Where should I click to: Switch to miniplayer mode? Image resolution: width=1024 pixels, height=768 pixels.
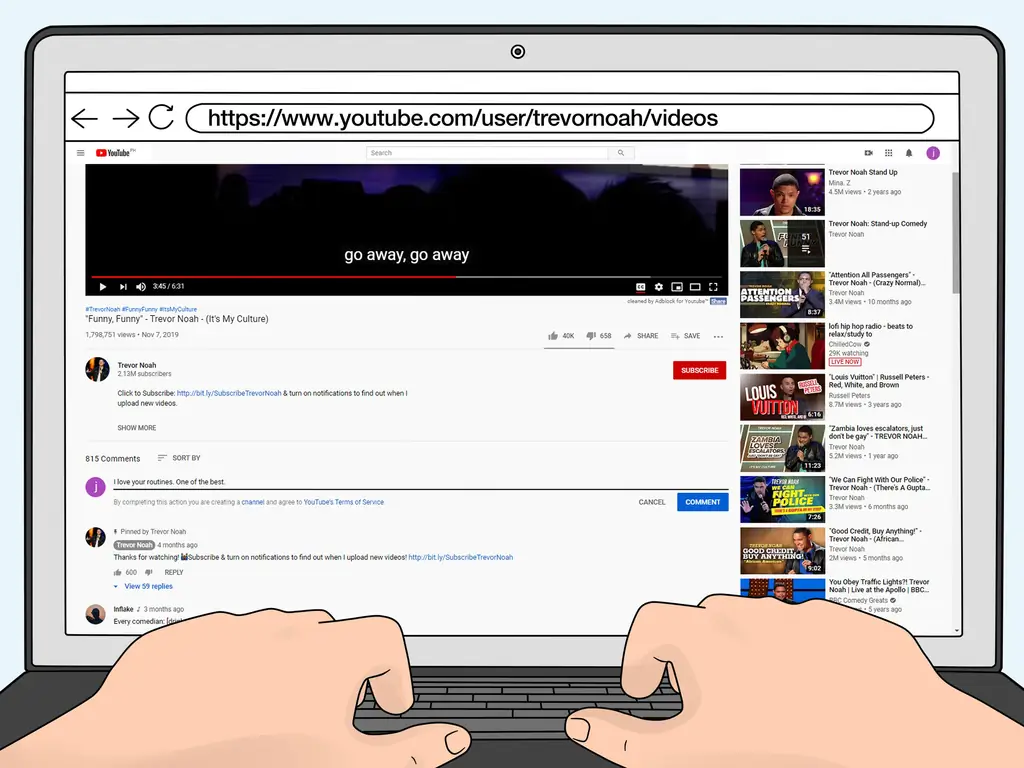[x=677, y=287]
